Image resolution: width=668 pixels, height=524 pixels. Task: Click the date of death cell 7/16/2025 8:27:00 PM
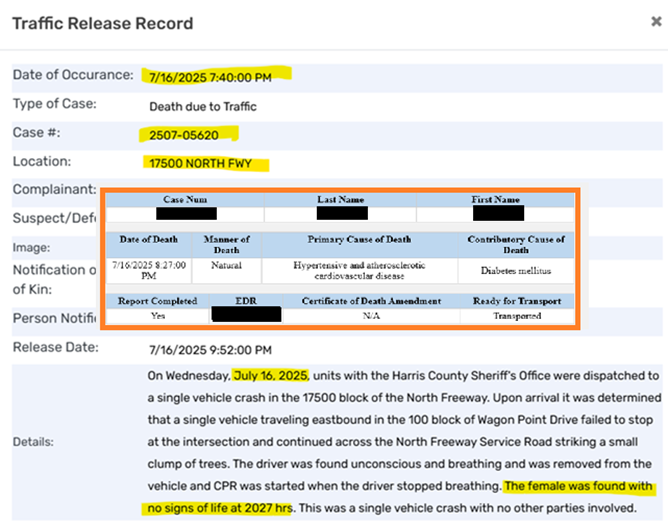coord(149,271)
